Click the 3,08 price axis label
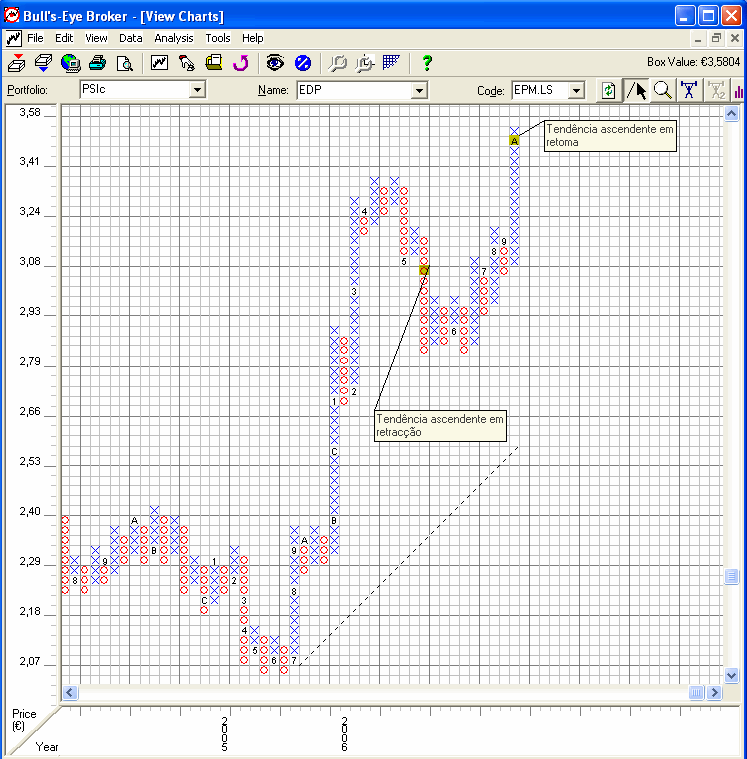Screen dimensions: 747x759 click(x=30, y=261)
